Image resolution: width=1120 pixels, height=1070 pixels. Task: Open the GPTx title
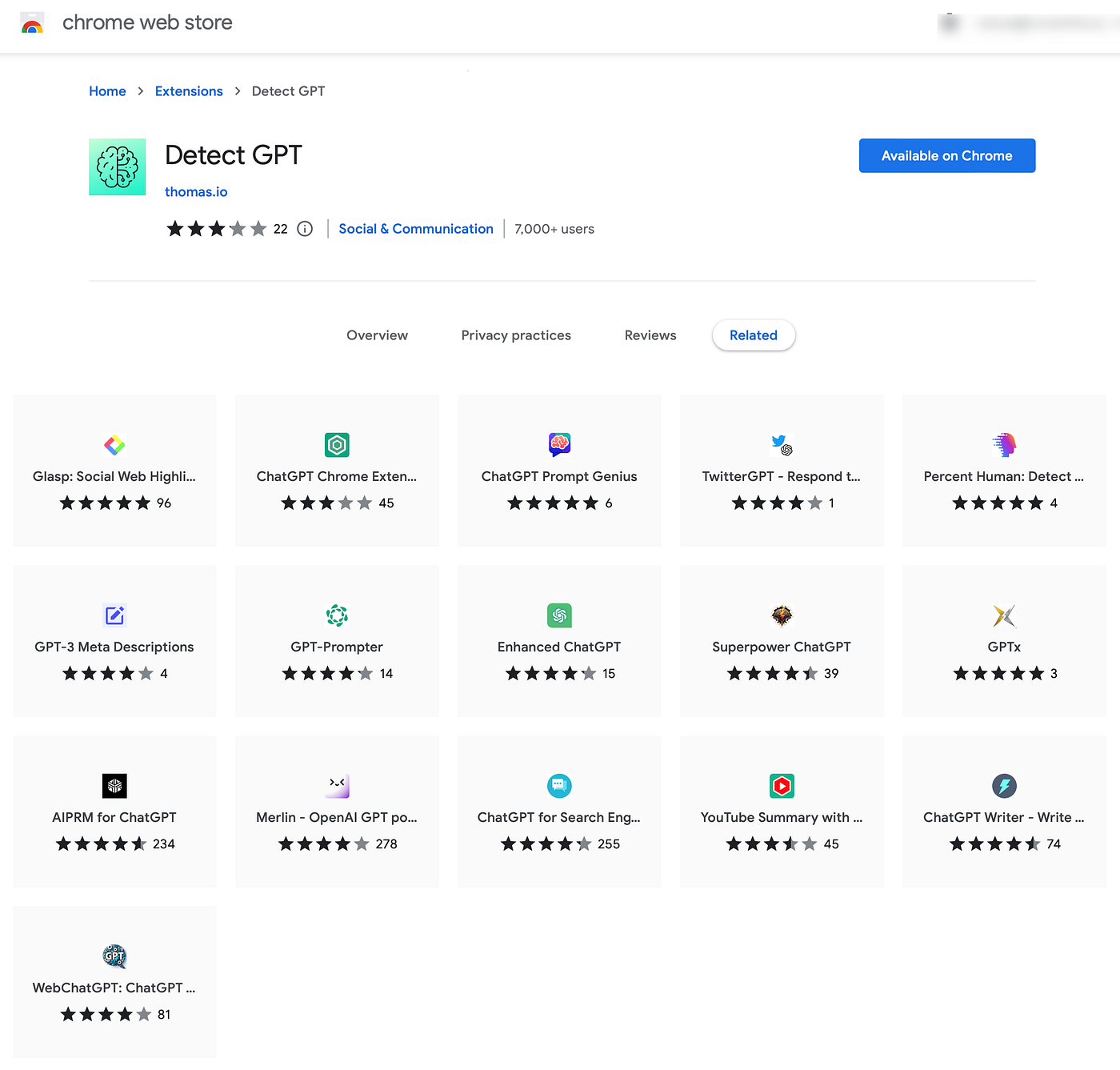(x=1004, y=647)
